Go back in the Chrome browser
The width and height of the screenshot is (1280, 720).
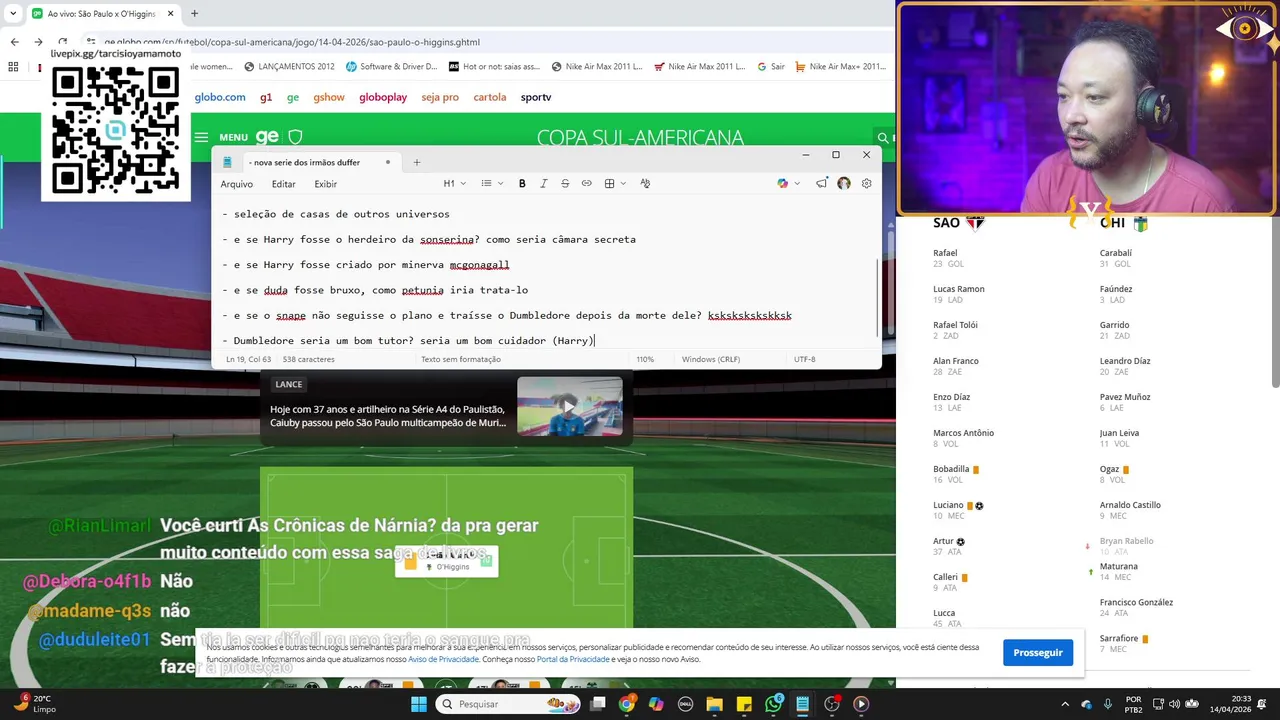point(14,42)
